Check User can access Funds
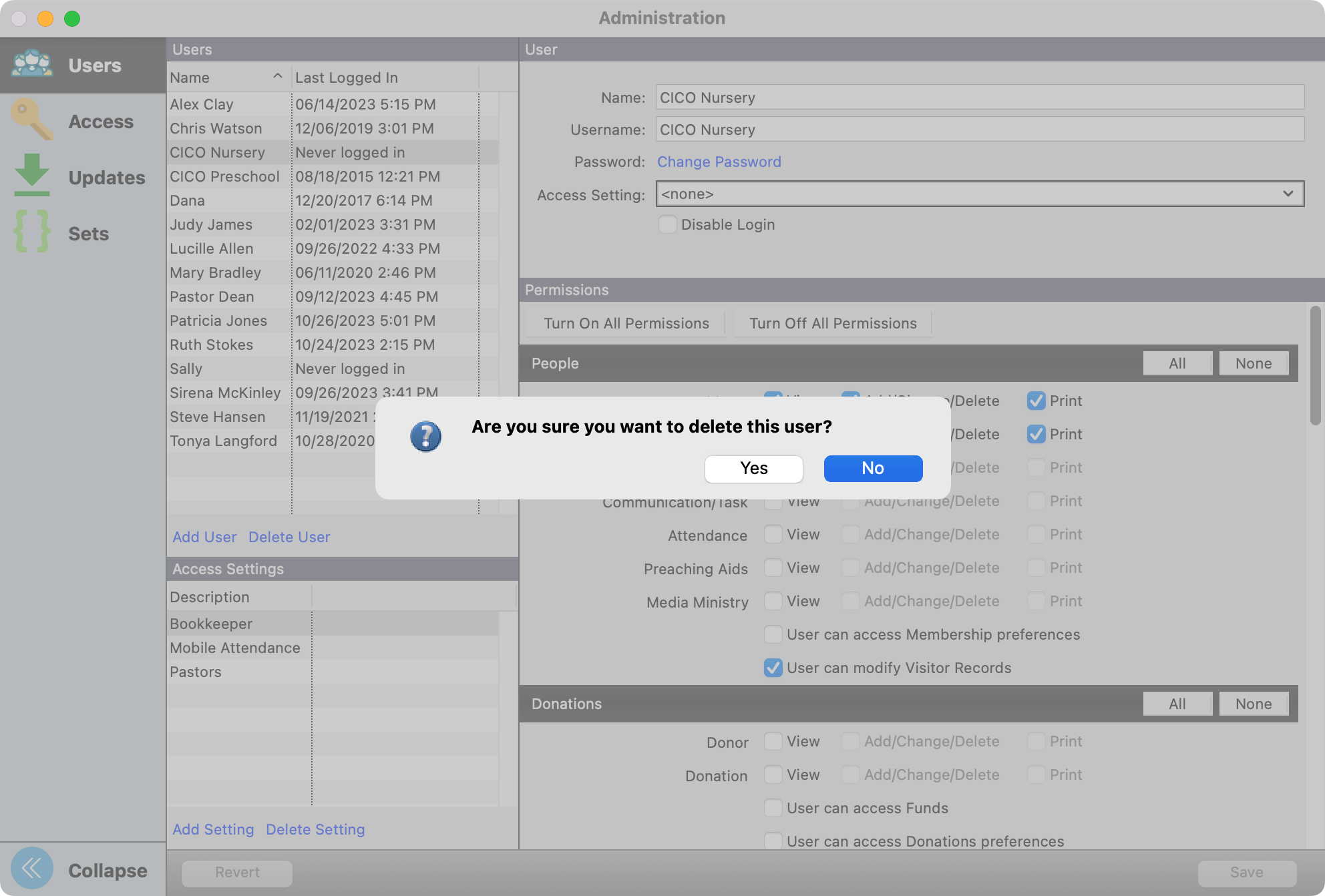Image resolution: width=1325 pixels, height=896 pixels. pos(773,808)
